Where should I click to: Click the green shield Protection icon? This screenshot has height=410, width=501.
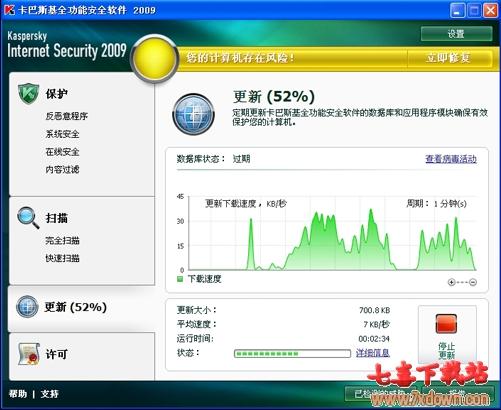pos(29,94)
